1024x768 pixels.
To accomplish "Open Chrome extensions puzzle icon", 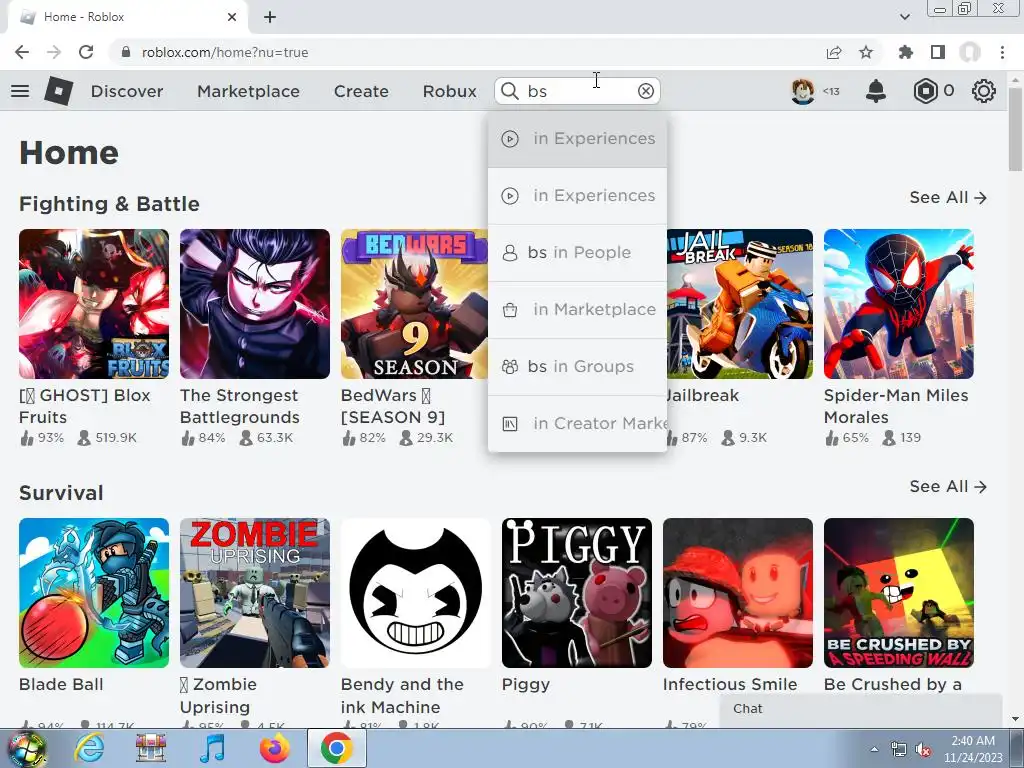I will pos(905,52).
